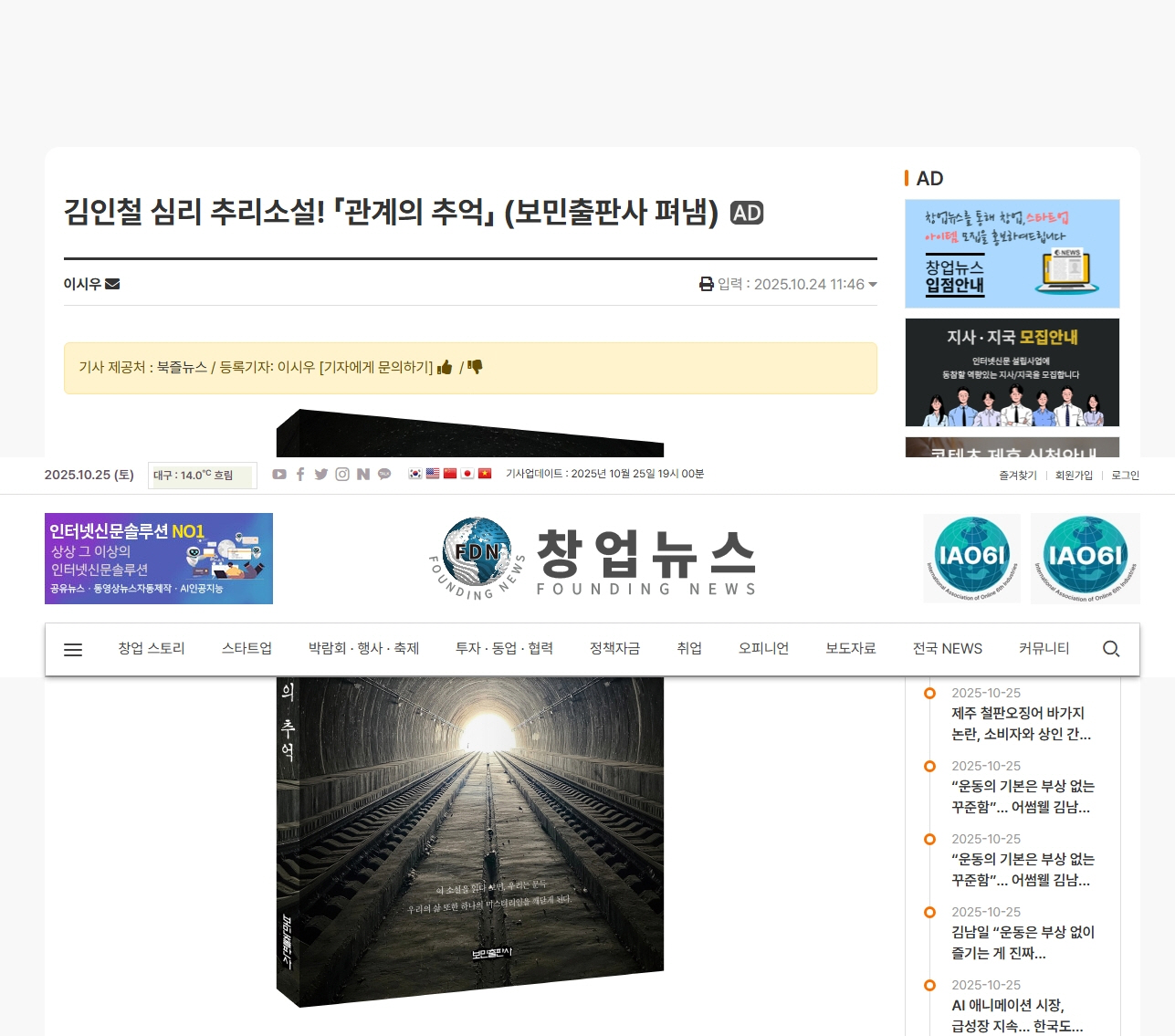Click the thumbs-up icon for the reporter
This screenshot has height=1036, width=1175.
point(445,367)
